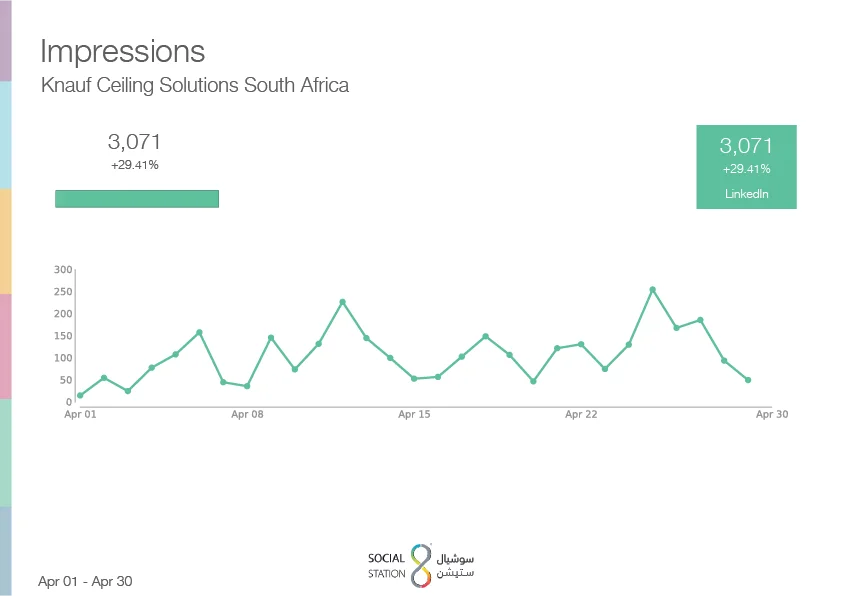Click the green impressions progress bar
The image size is (843, 596).
[136, 198]
